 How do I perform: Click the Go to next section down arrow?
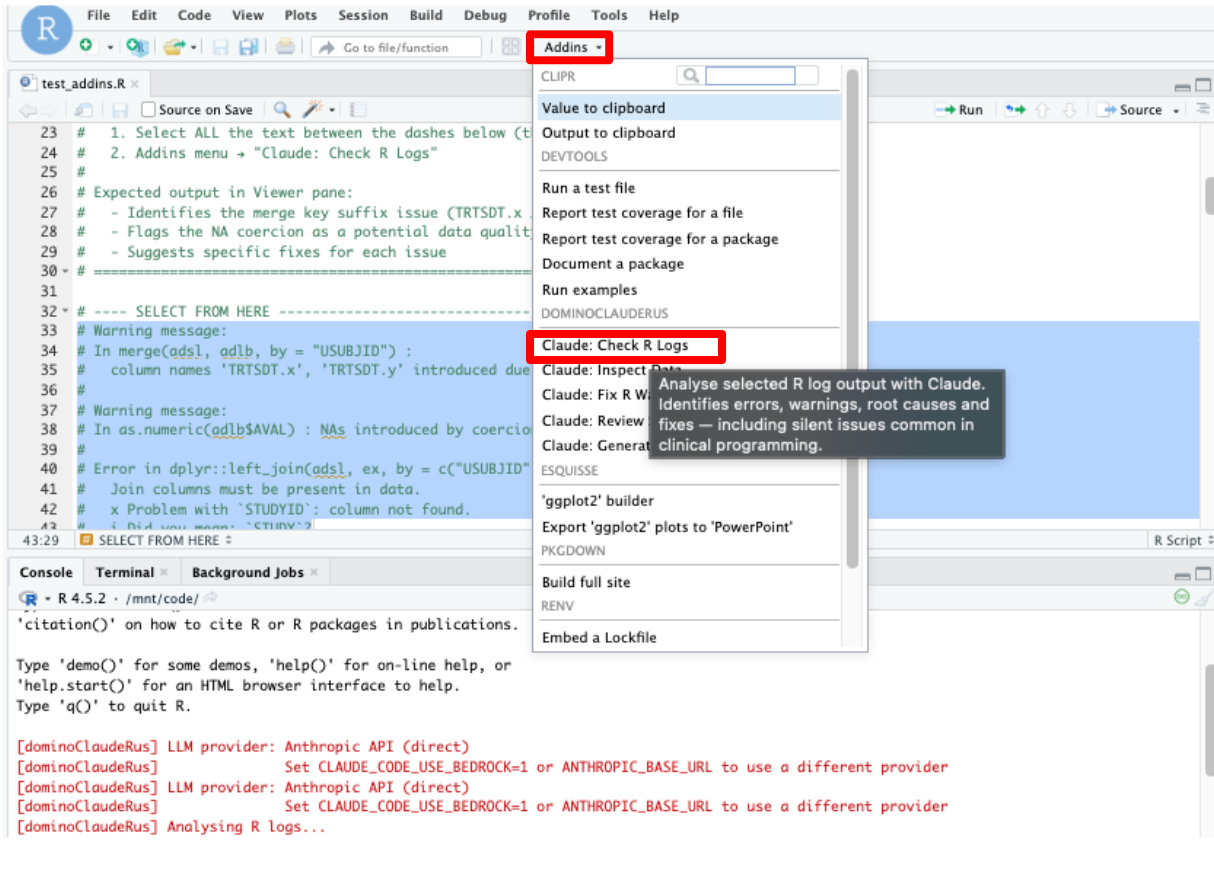[1069, 110]
